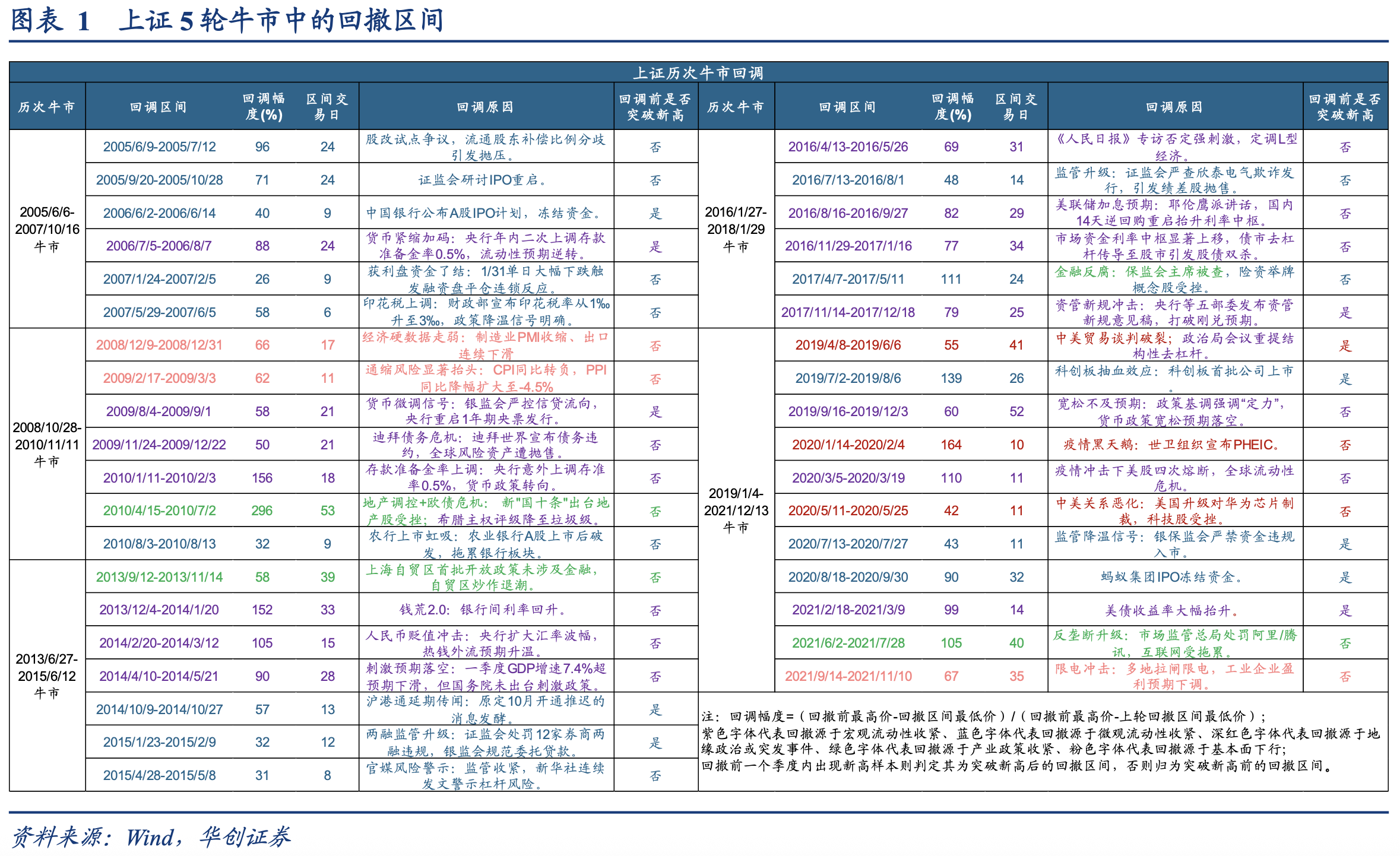Click the 2019/1/4-2021/12/13 牛市 row label
The height and width of the screenshot is (856, 1400).
pos(736,510)
